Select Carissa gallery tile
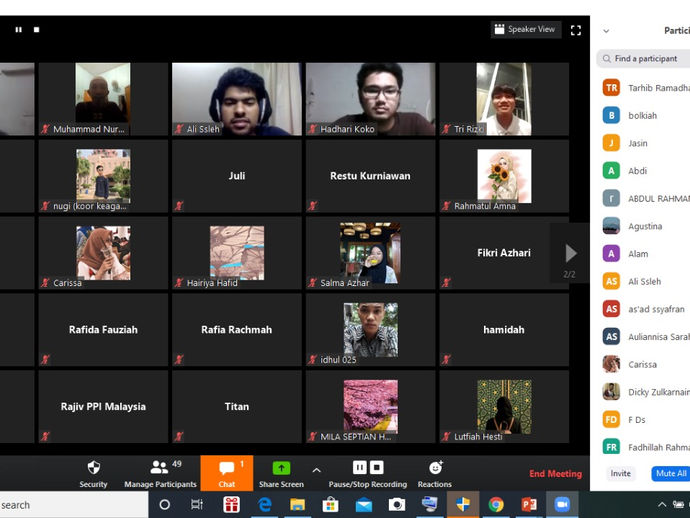 click(103, 253)
